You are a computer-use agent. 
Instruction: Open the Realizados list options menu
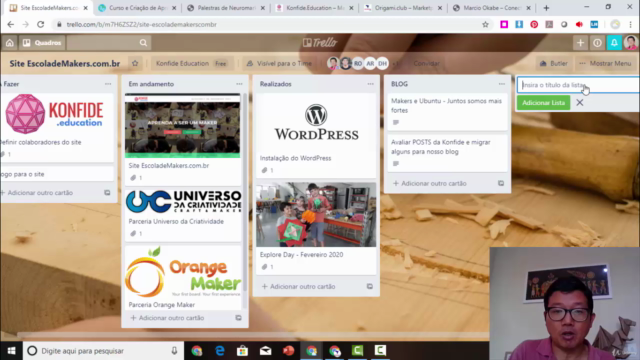370,84
